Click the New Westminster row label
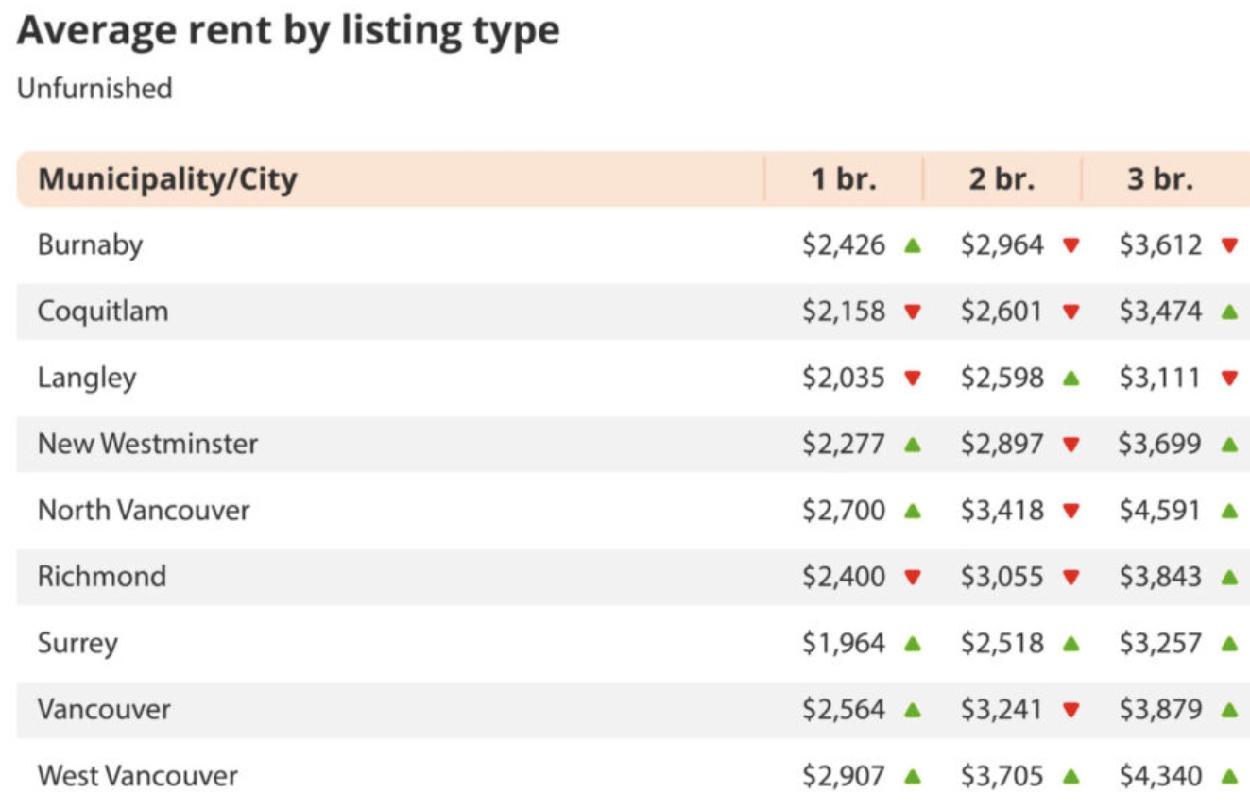Image resolution: width=1250 pixels, height=809 pixels. click(x=148, y=444)
